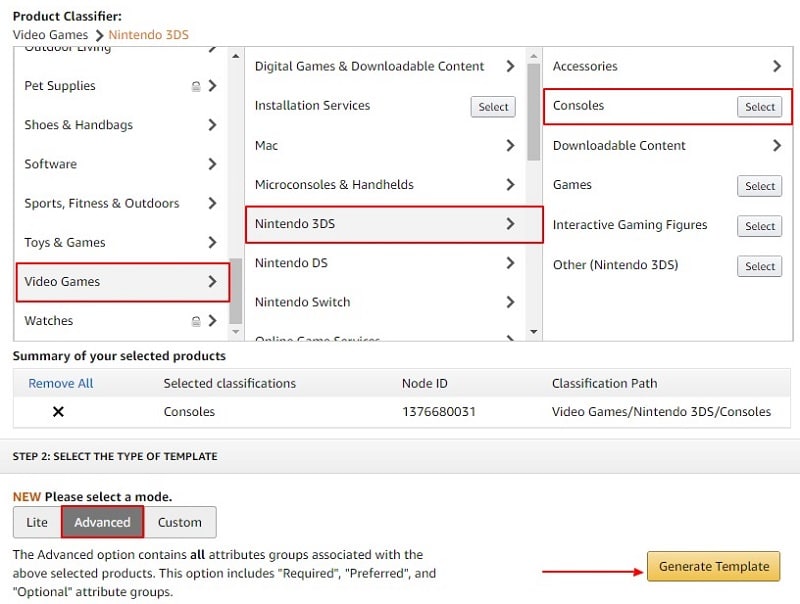Expand the Video Games chevron

pyautogui.click(x=213, y=282)
